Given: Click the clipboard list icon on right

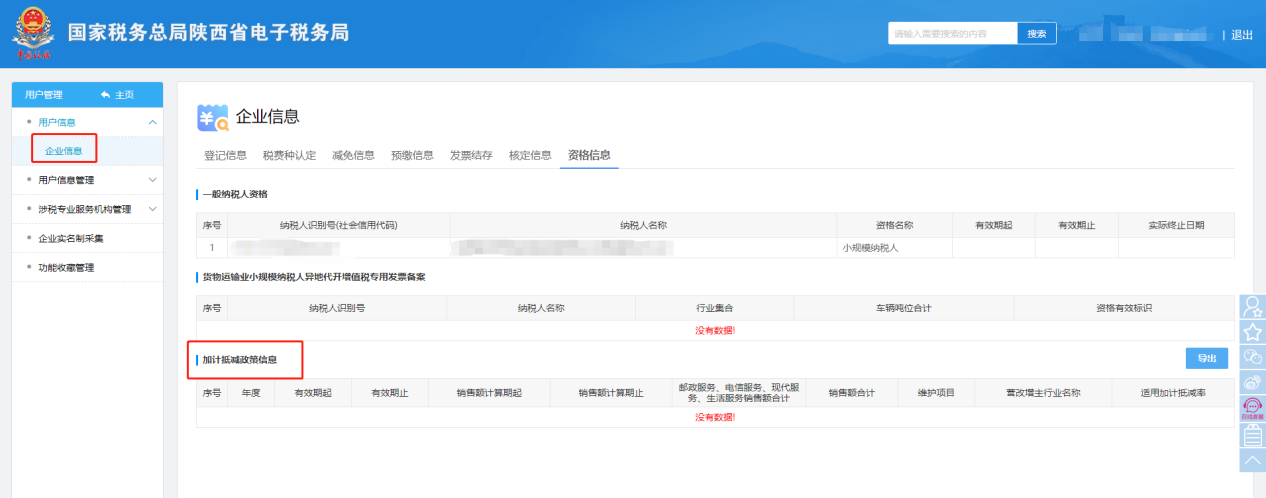Looking at the screenshot, I should 1252,434.
